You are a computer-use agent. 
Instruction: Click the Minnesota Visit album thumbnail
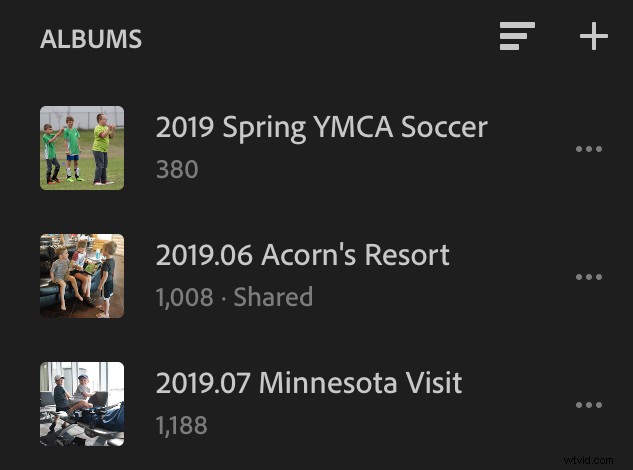(82, 404)
